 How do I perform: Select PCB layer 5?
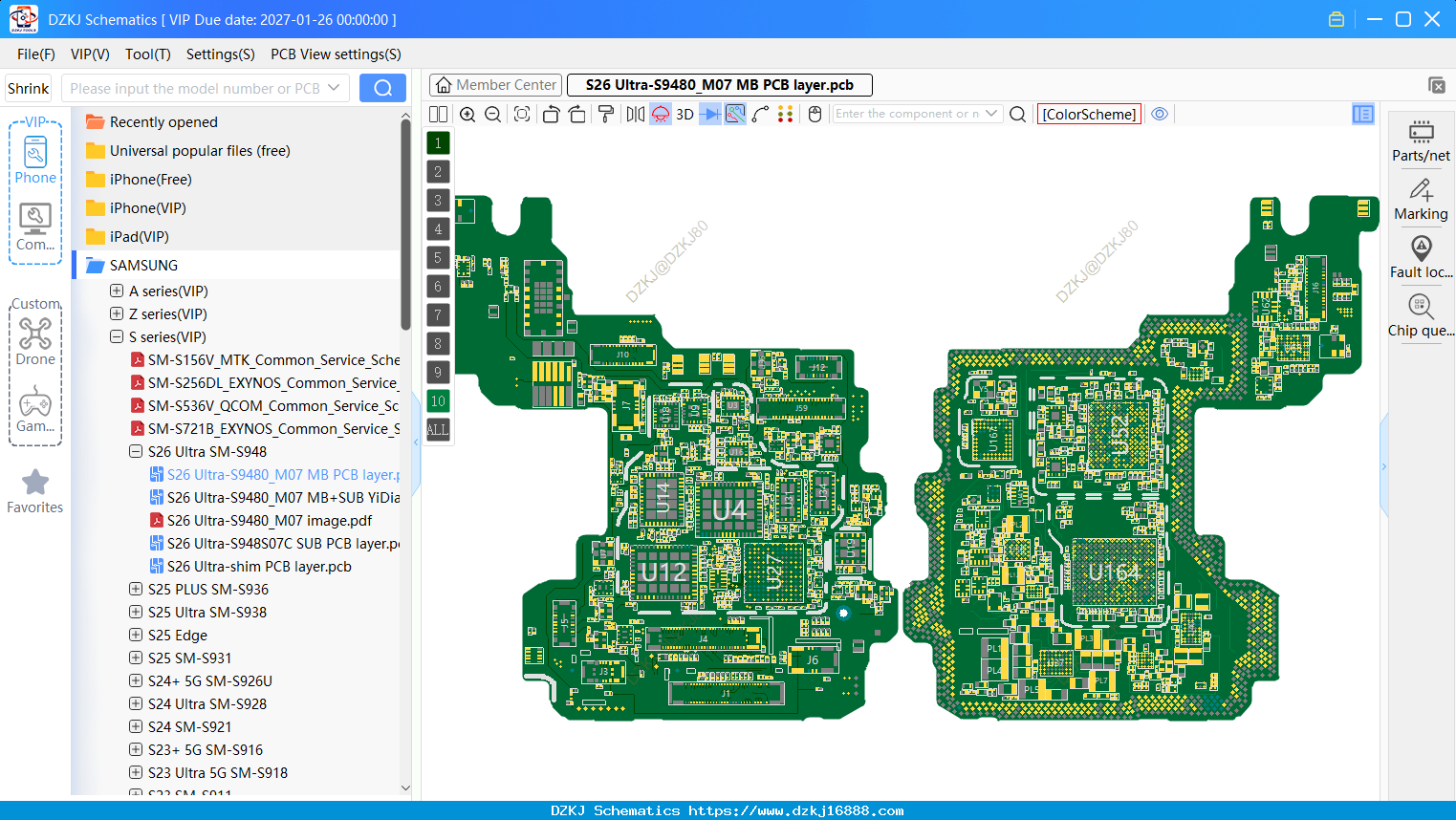[438, 258]
